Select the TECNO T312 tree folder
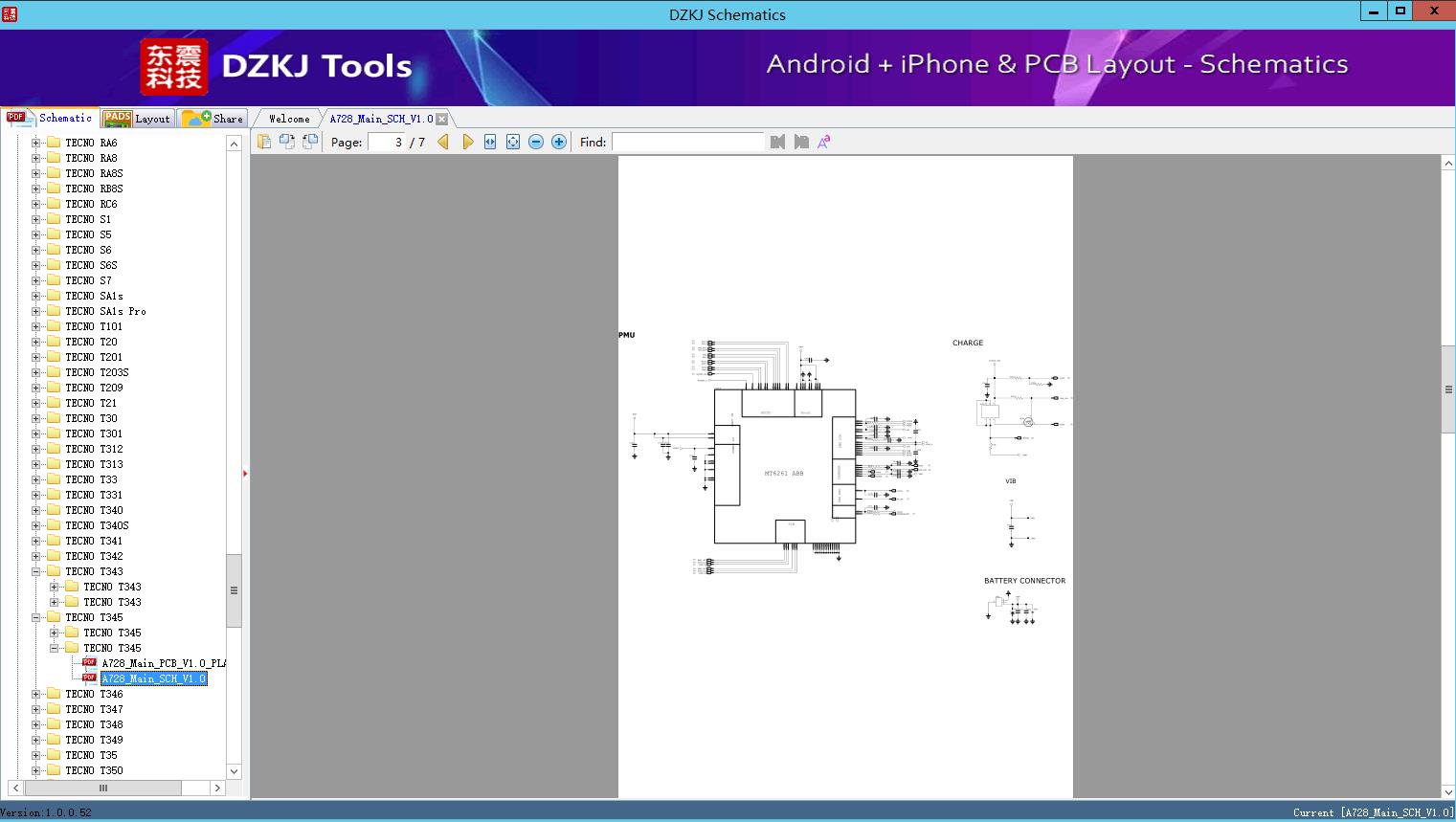The image size is (1456, 822). click(x=94, y=449)
